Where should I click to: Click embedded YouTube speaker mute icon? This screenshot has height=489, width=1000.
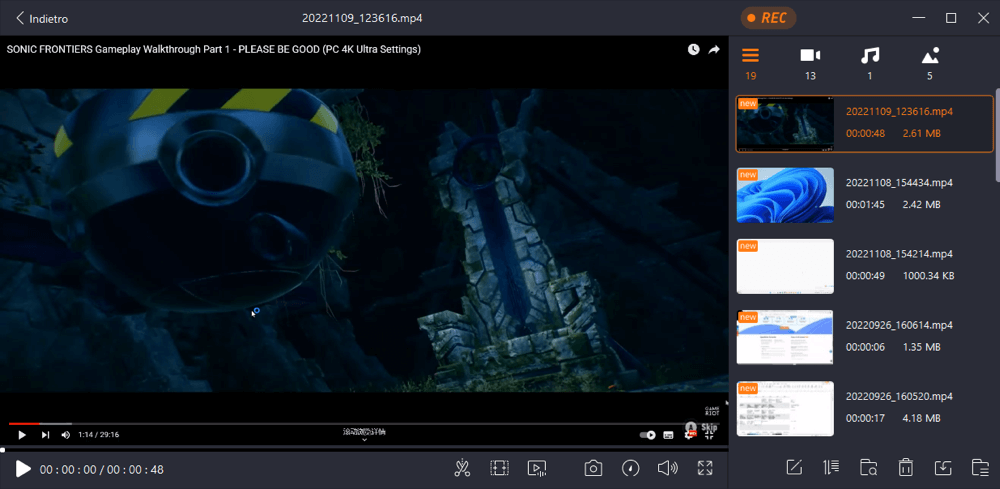coord(65,435)
